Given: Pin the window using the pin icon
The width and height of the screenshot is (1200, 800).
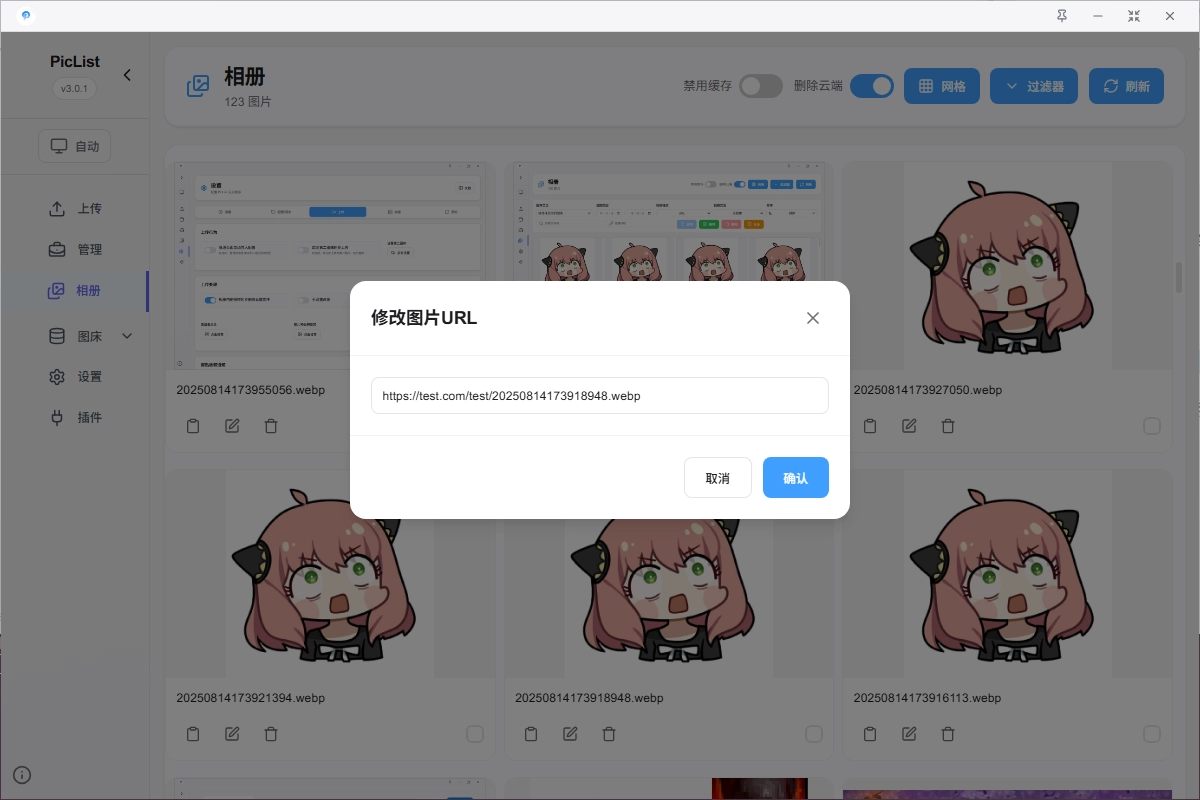Looking at the screenshot, I should [1061, 16].
